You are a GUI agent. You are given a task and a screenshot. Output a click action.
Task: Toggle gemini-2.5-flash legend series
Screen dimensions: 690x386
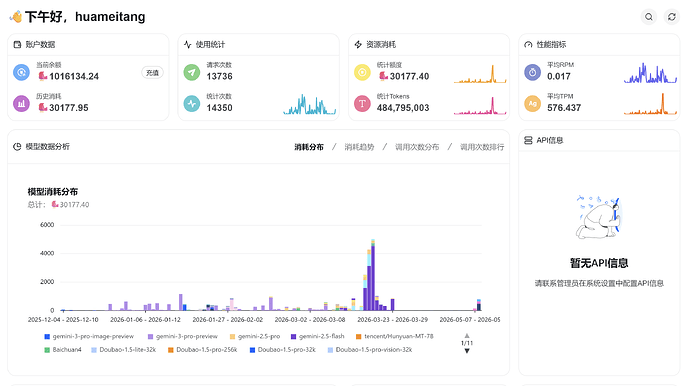[317, 337]
